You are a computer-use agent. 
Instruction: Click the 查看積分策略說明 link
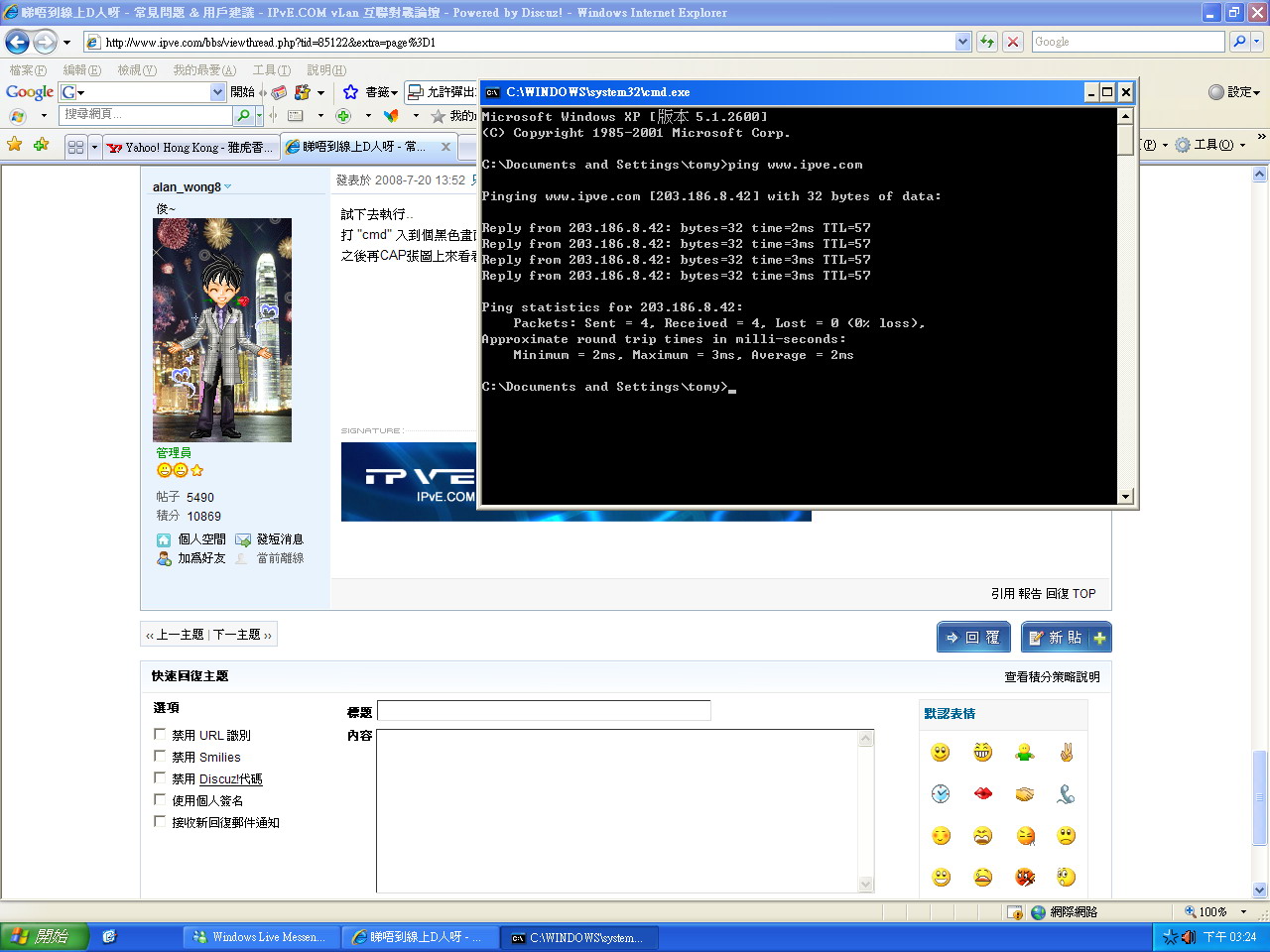coord(1052,677)
